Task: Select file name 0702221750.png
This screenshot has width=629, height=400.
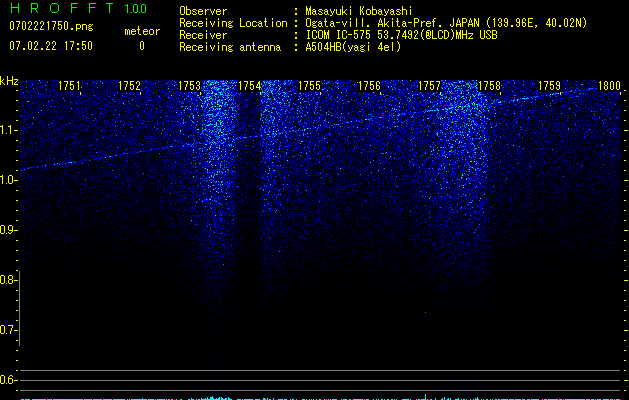Action: pyautogui.click(x=51, y=26)
